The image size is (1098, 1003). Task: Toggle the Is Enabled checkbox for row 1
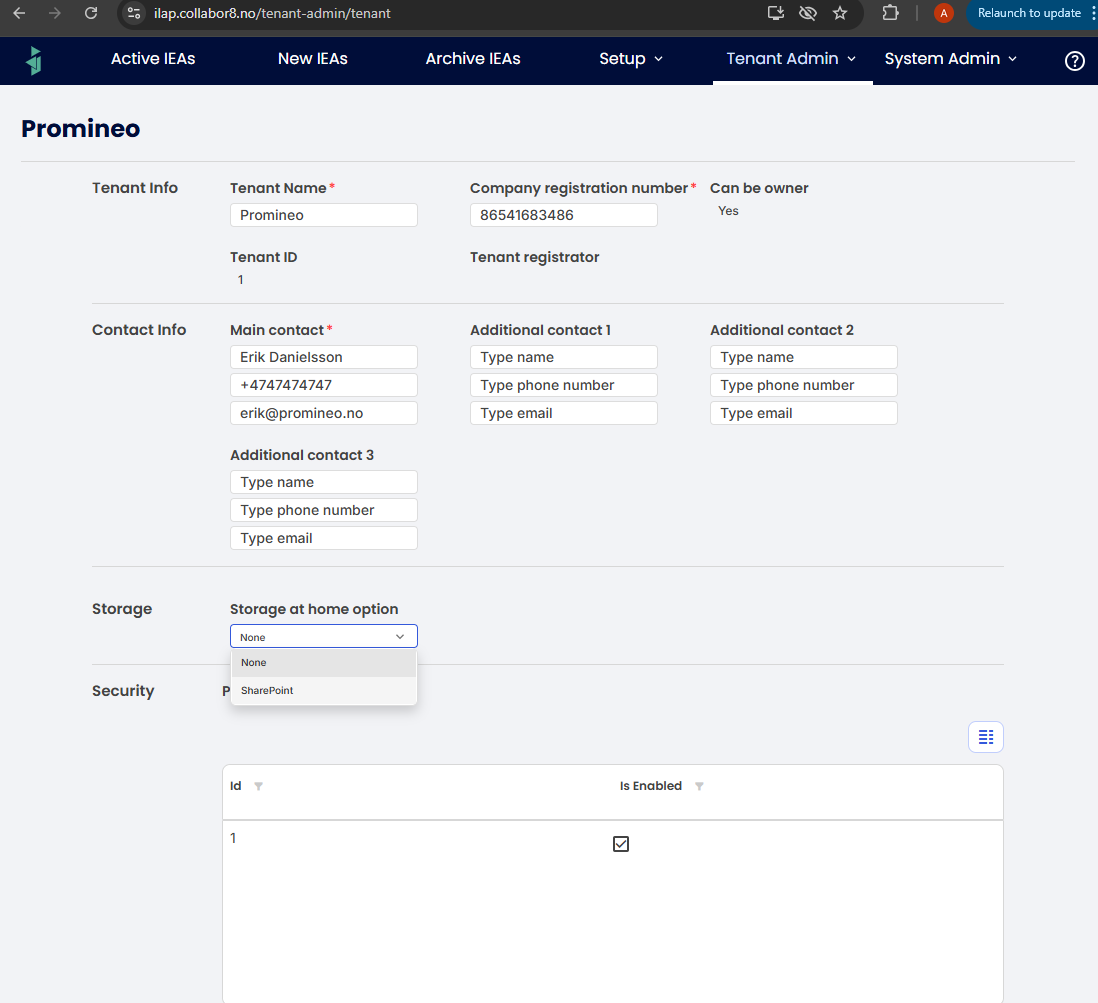620,844
